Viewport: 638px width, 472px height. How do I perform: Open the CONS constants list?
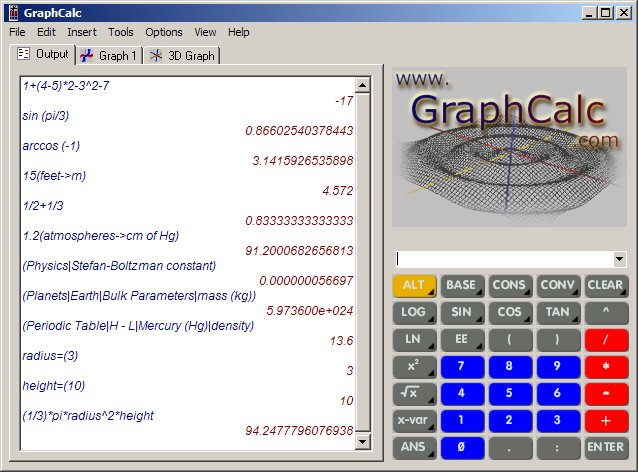pos(509,285)
